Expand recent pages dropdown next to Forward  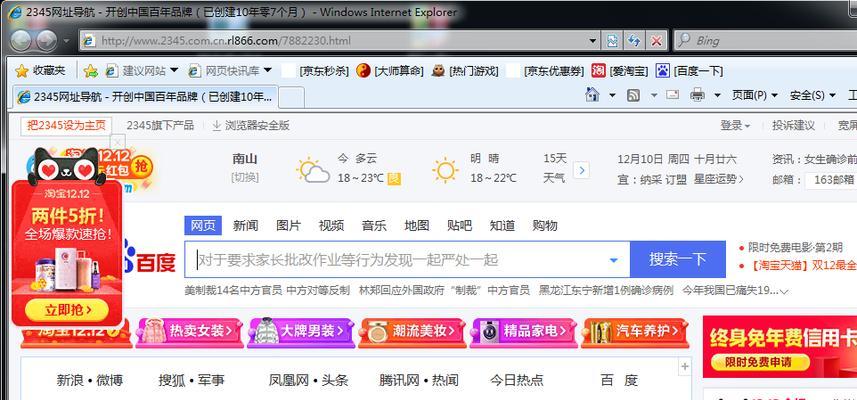[x=67, y=40]
